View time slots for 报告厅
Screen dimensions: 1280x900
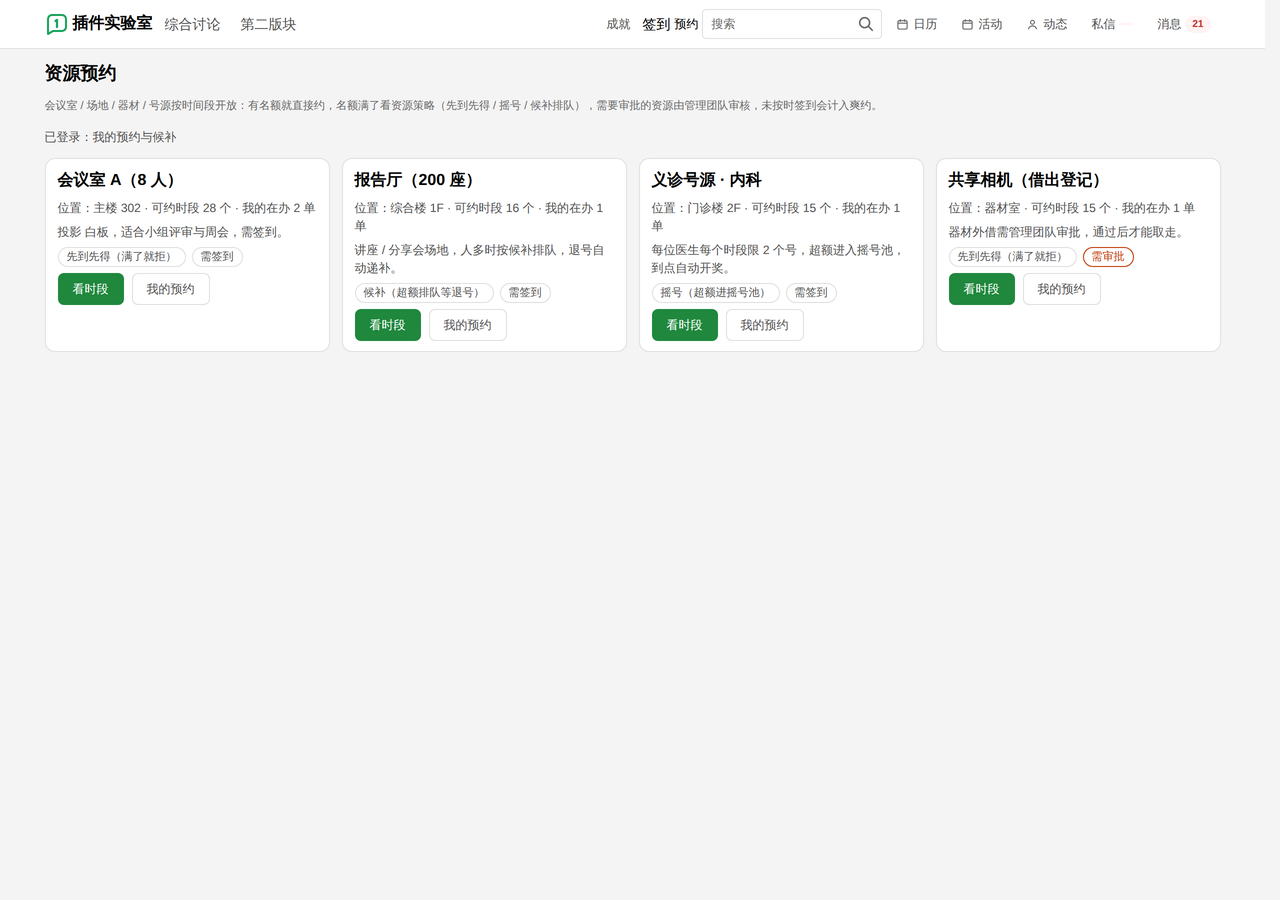[x=388, y=325]
